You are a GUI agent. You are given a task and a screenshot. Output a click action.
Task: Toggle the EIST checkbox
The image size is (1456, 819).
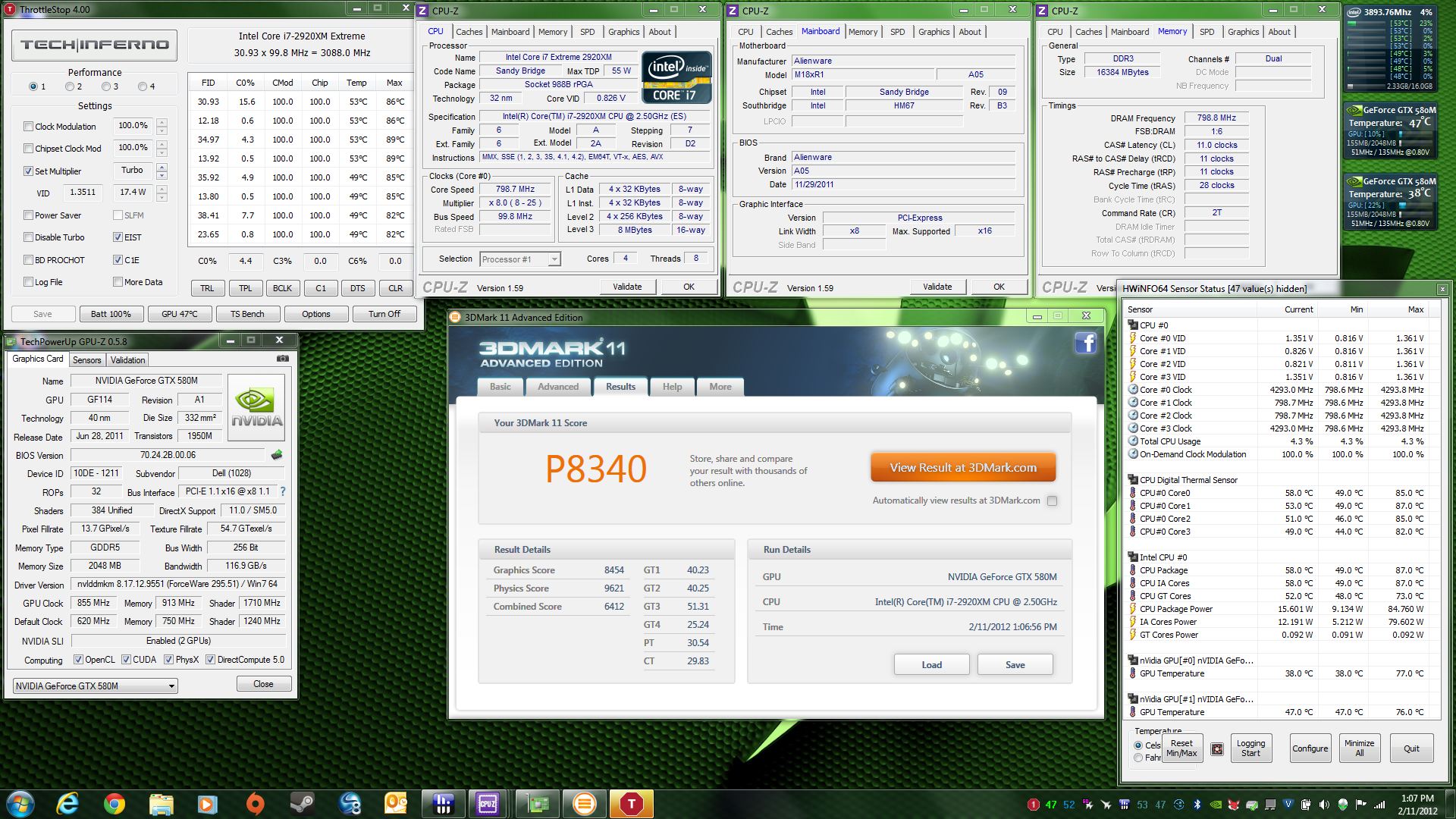coord(118,237)
